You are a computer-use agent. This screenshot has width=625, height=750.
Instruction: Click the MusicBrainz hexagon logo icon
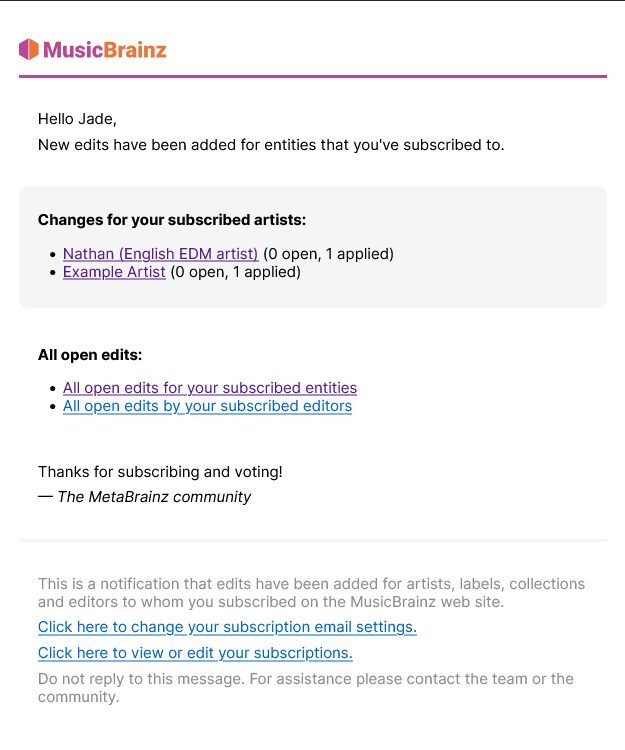[29, 49]
